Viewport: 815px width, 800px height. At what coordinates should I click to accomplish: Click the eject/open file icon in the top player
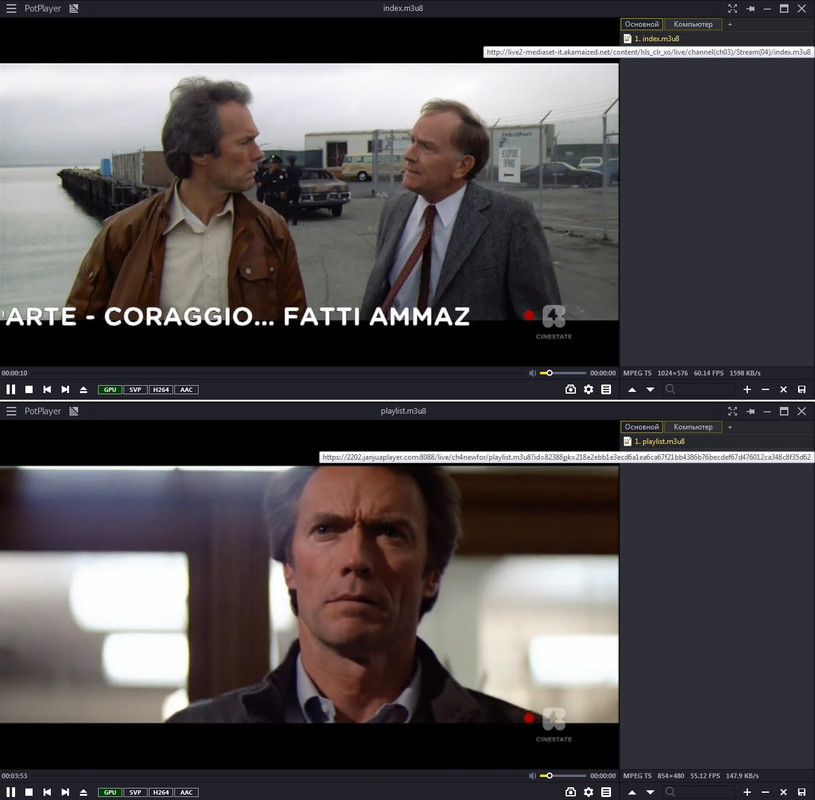(83, 389)
